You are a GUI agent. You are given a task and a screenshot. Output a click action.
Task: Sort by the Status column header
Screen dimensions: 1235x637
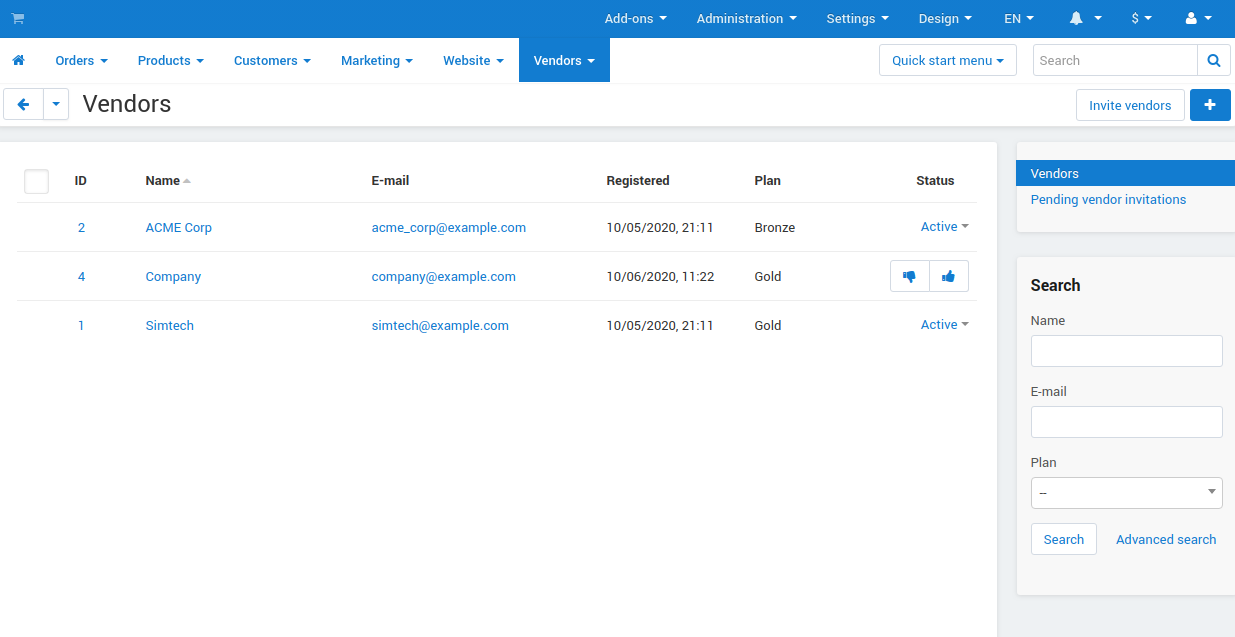935,181
